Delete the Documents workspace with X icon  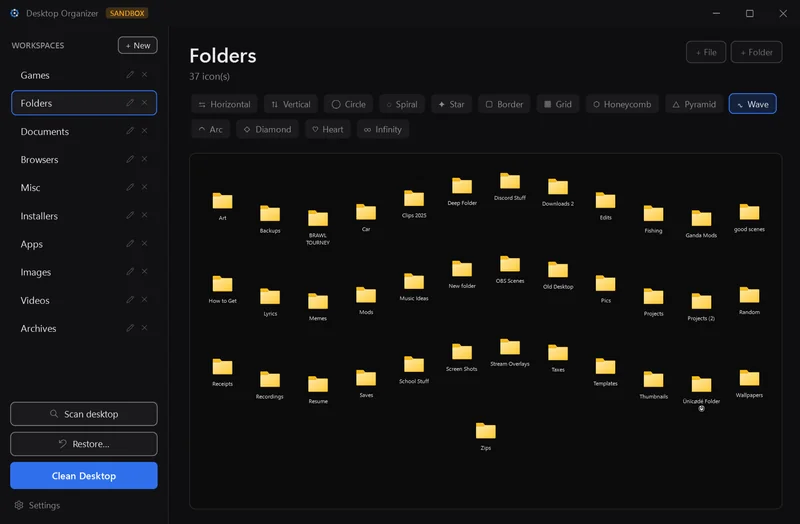145,131
